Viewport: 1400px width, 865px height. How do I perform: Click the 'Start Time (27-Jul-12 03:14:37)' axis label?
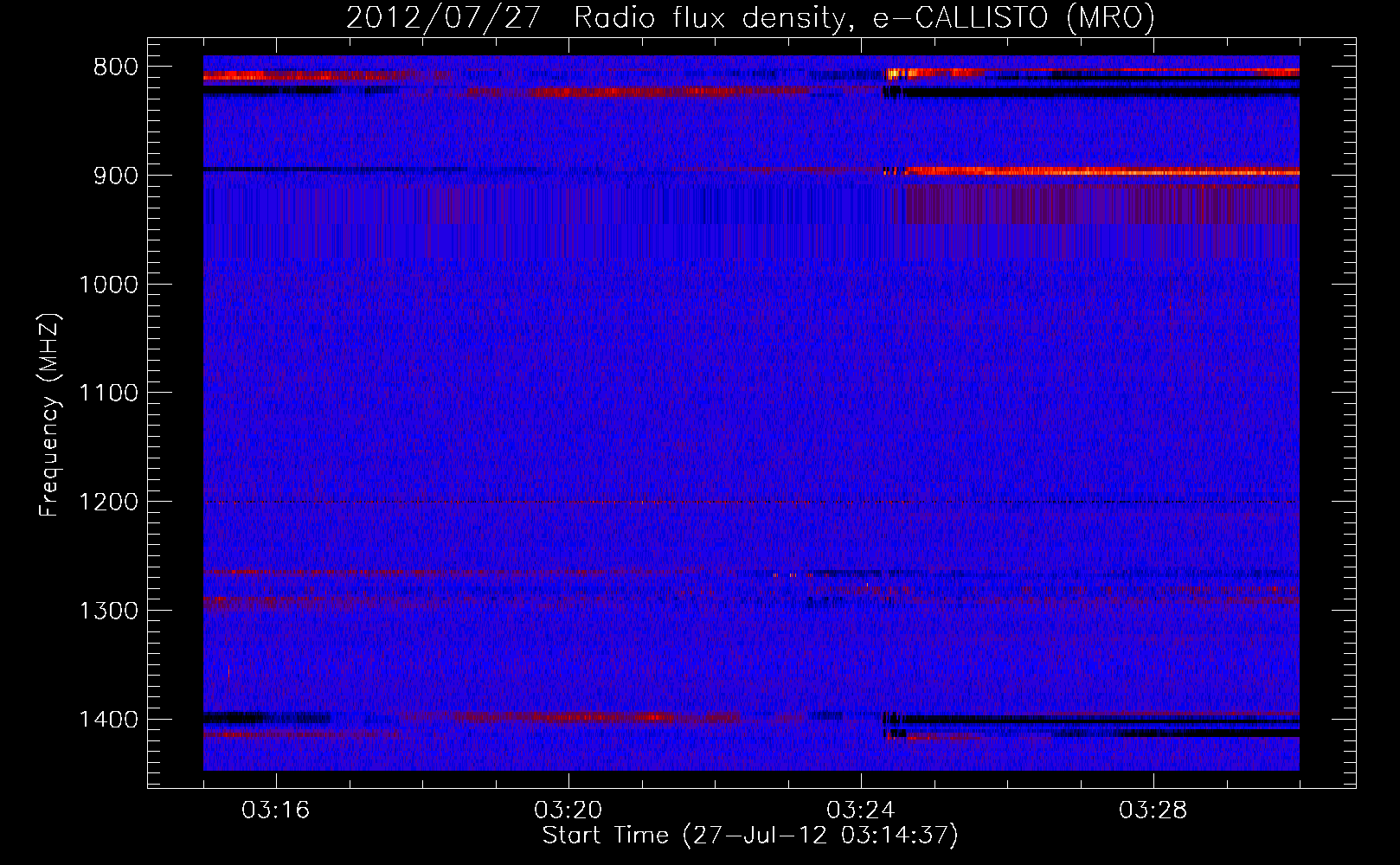point(750,836)
